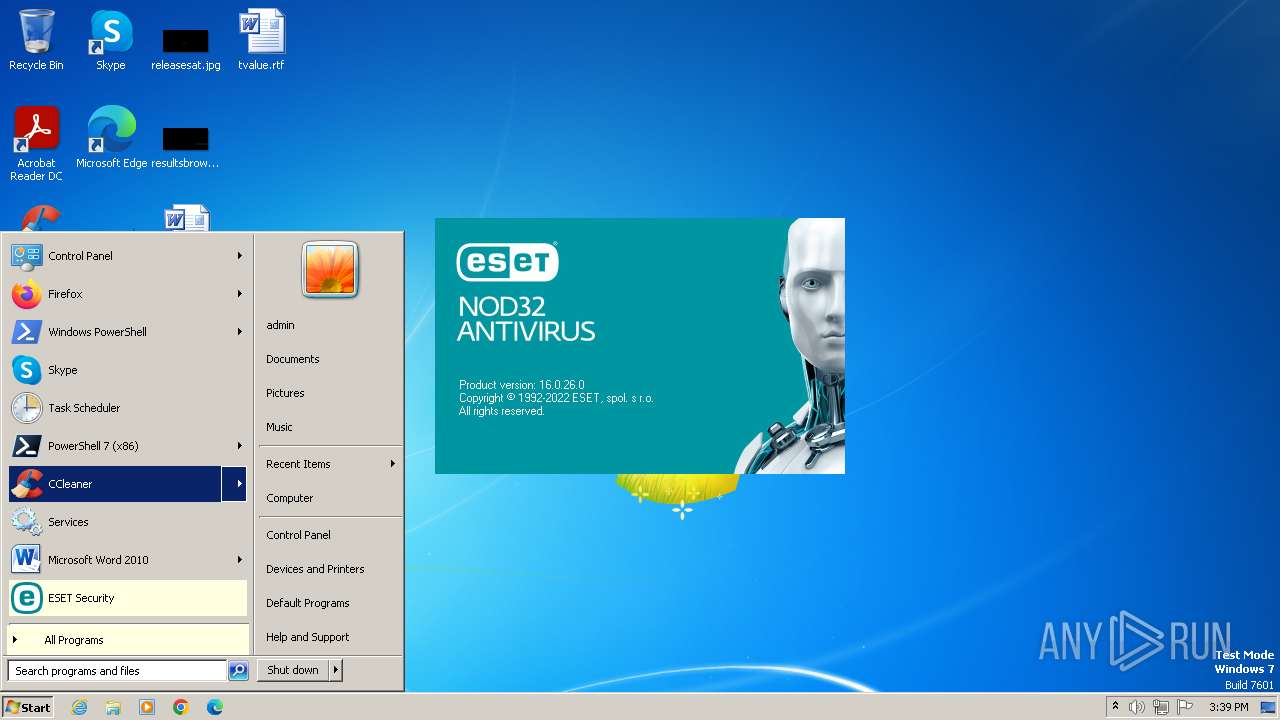The height and width of the screenshot is (720, 1280).
Task: Click the network tray icon
Action: pyautogui.click(x=1161, y=707)
